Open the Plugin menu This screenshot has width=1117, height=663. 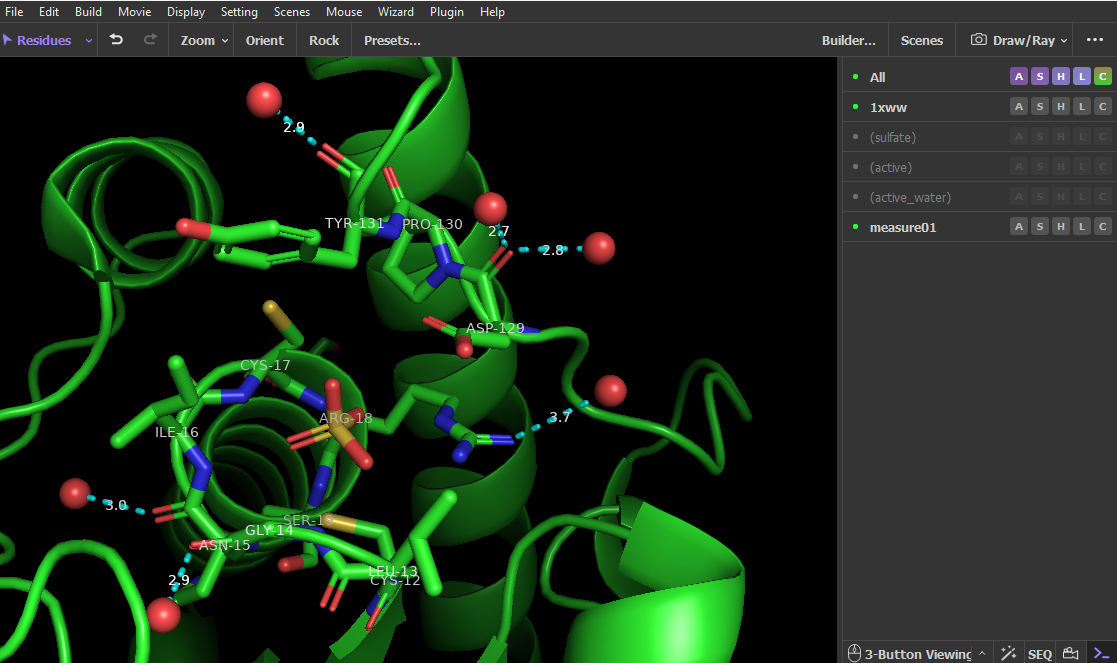pyautogui.click(x=446, y=12)
